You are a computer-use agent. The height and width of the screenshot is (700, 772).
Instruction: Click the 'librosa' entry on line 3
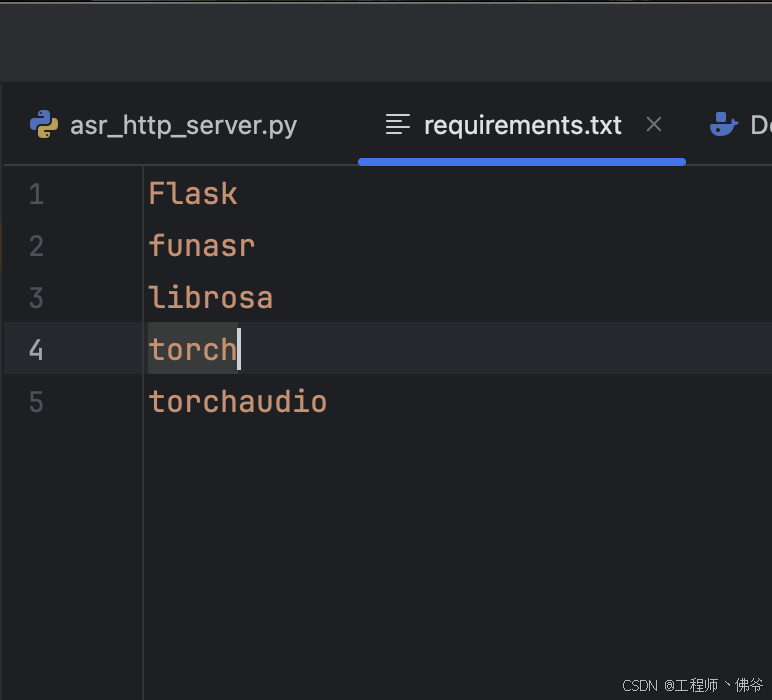click(210, 298)
